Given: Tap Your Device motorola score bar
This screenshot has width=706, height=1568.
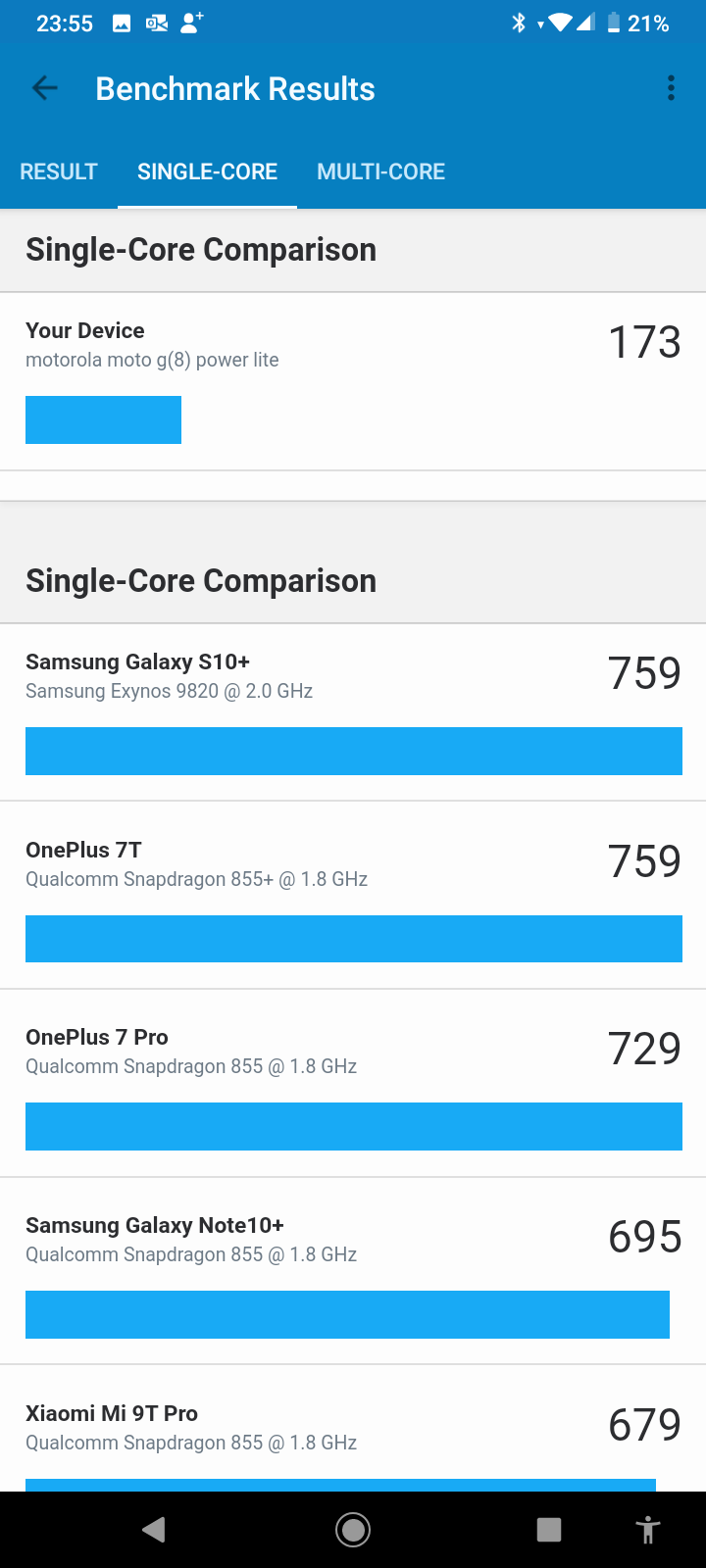Looking at the screenshot, I should click(103, 419).
